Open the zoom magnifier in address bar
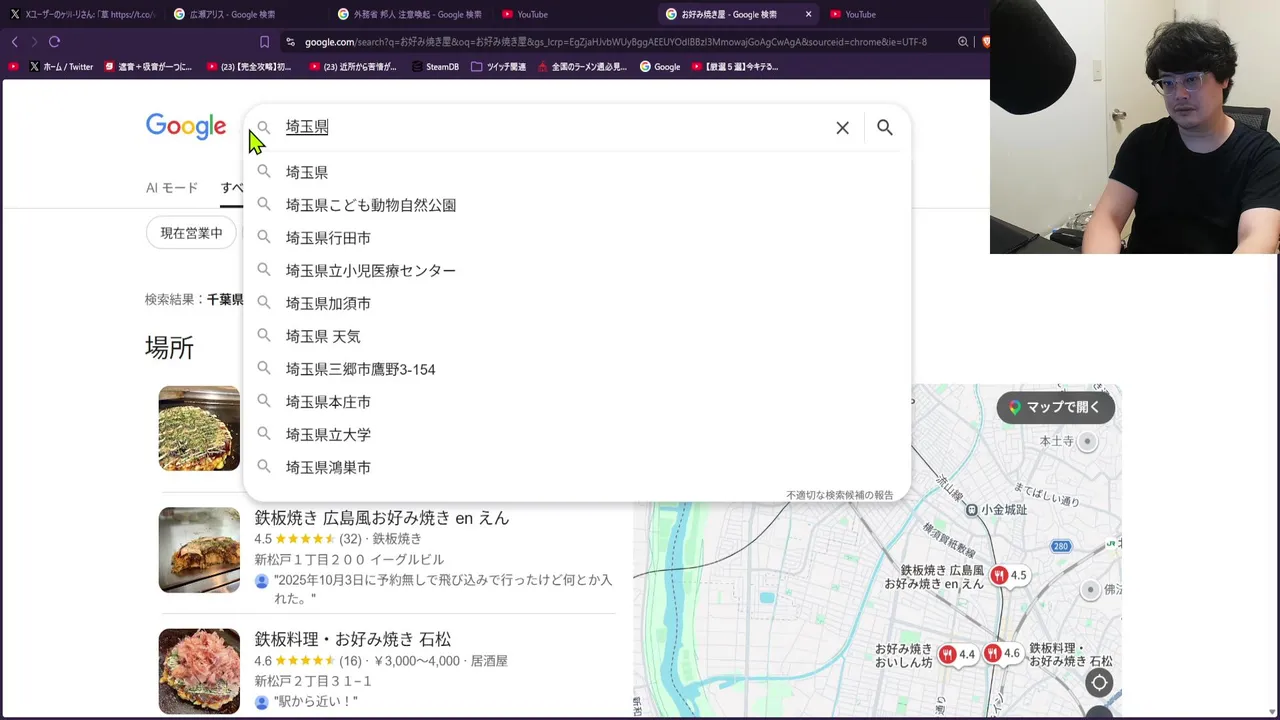Screen dimensions: 1280x720 963,42
